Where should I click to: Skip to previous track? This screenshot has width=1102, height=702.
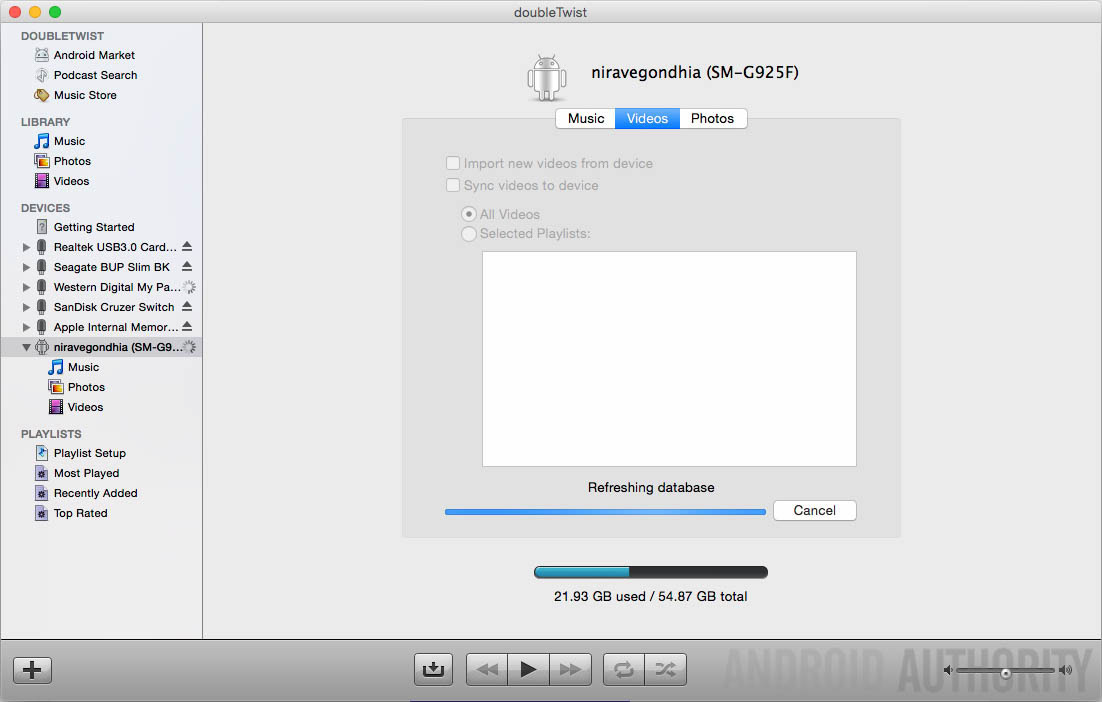pyautogui.click(x=487, y=670)
